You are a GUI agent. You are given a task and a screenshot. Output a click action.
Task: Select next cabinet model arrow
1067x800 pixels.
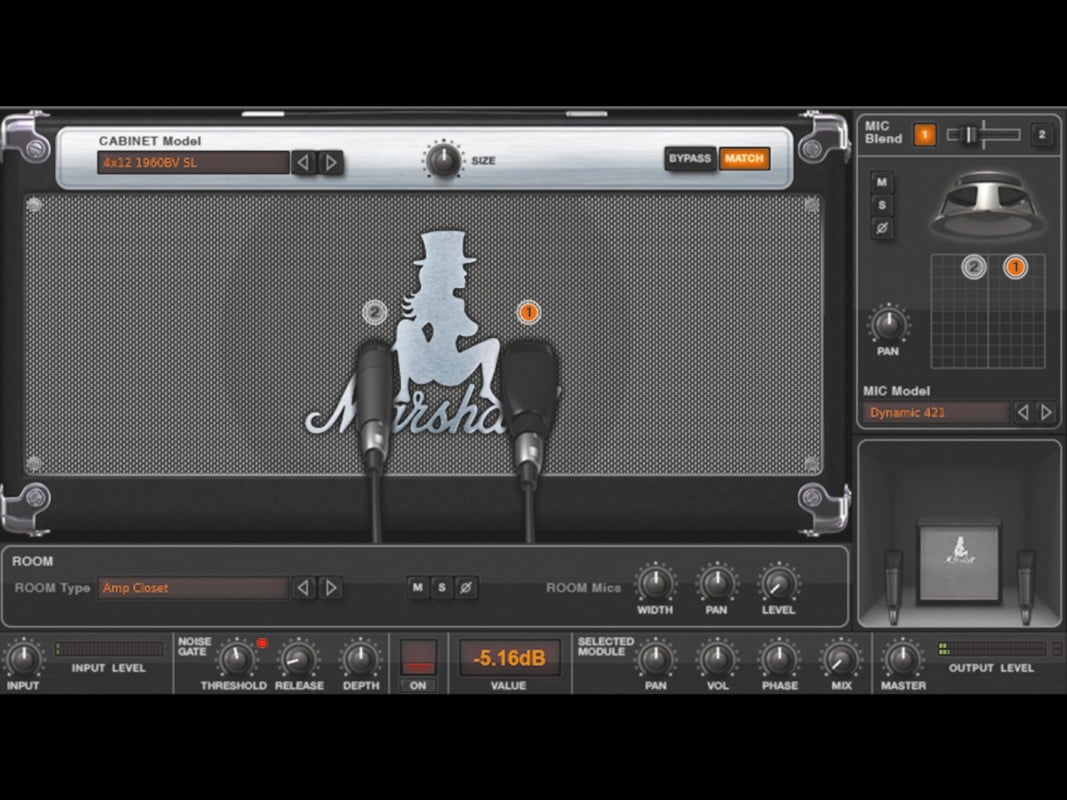point(331,163)
